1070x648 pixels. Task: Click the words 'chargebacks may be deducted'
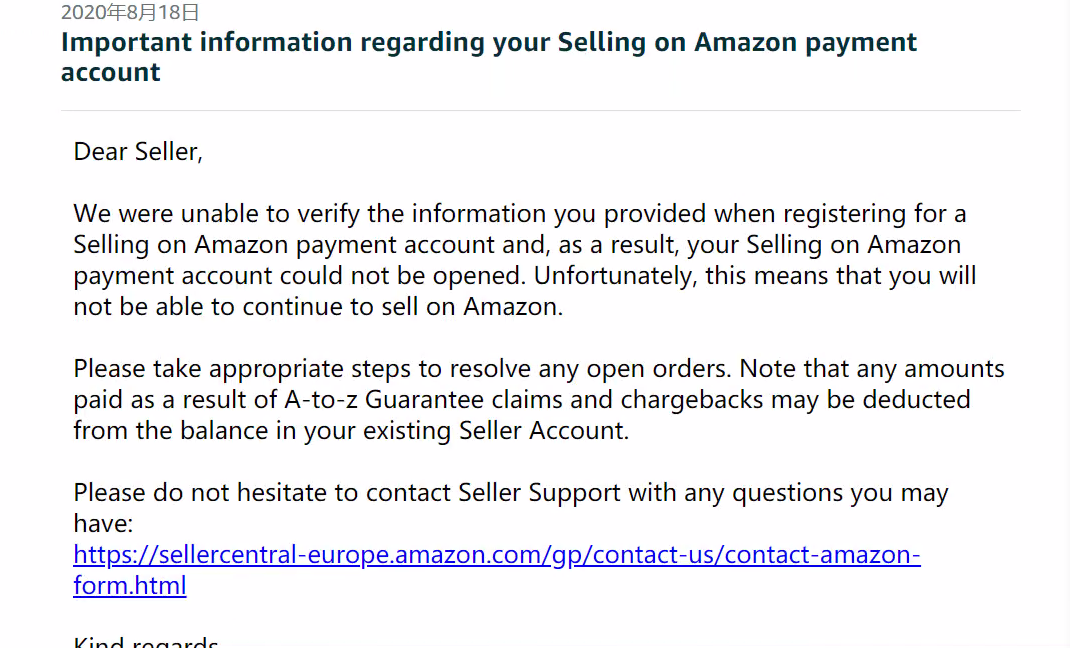pos(795,400)
